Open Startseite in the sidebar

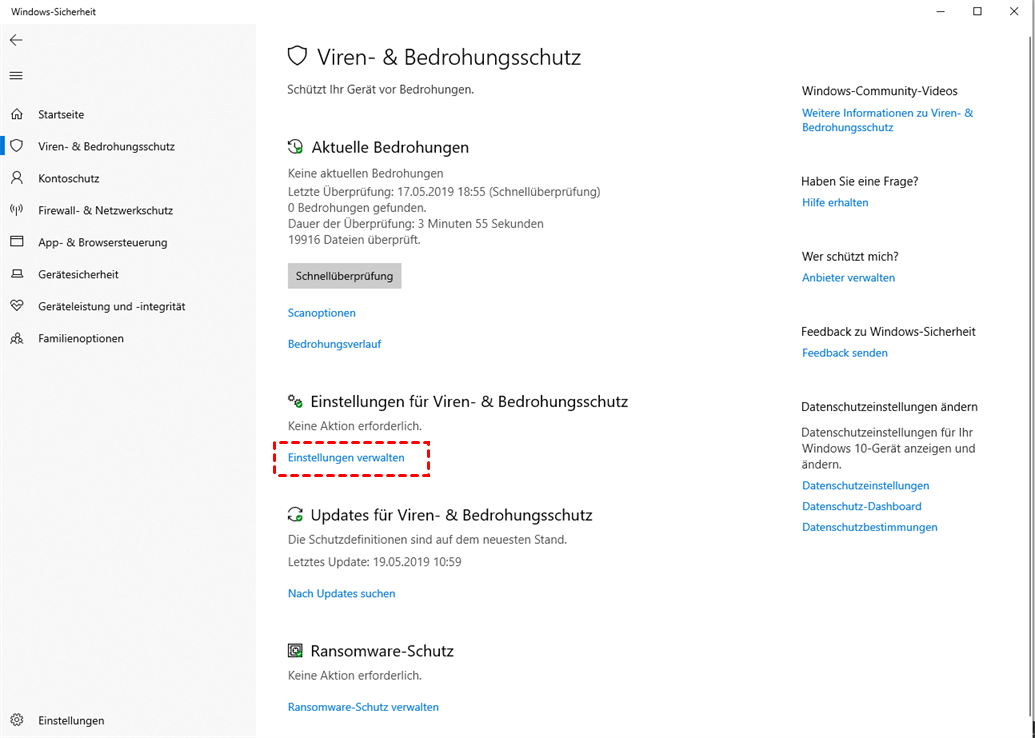[61, 114]
